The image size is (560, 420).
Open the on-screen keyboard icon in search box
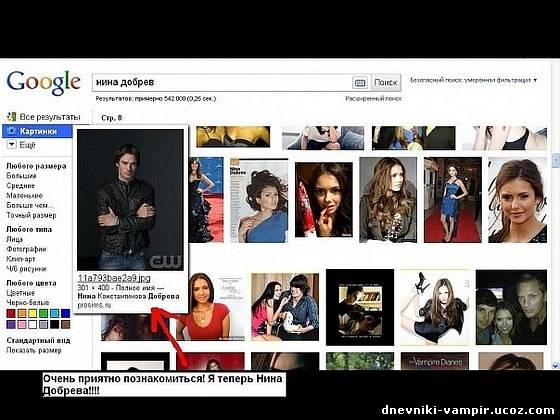[360, 83]
